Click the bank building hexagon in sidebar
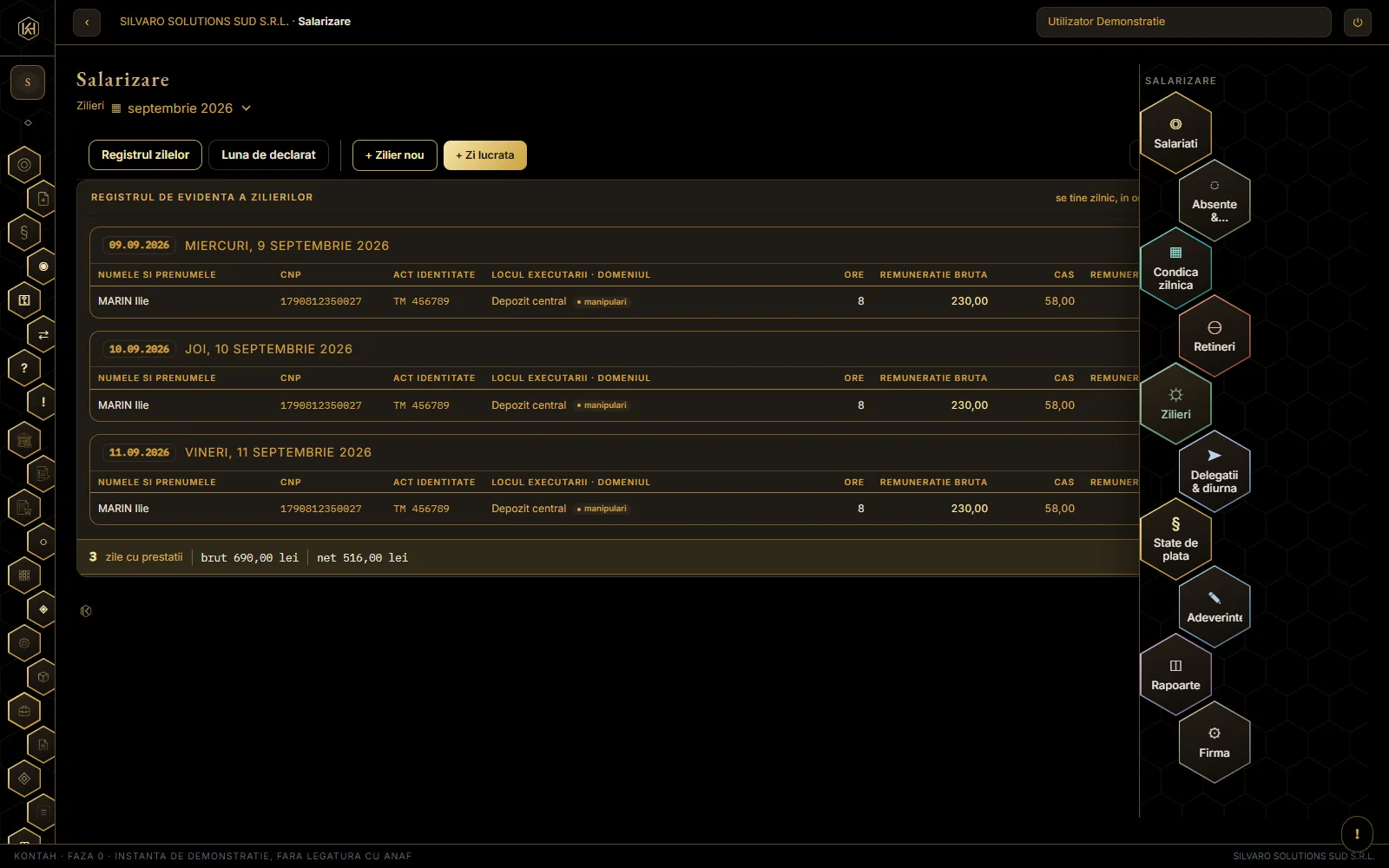 pos(24,440)
